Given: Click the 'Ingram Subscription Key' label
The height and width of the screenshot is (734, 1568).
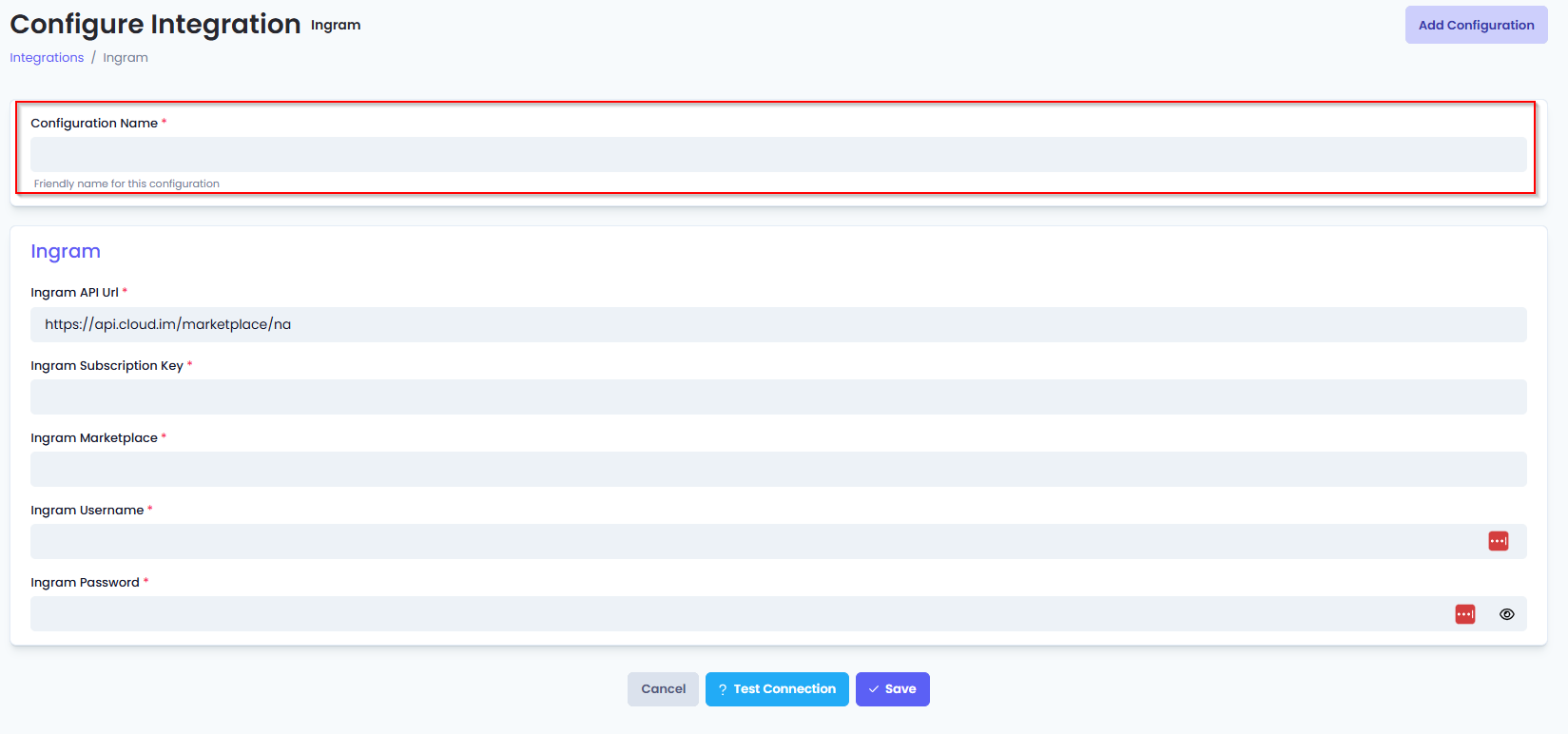Looking at the screenshot, I should click(x=106, y=366).
